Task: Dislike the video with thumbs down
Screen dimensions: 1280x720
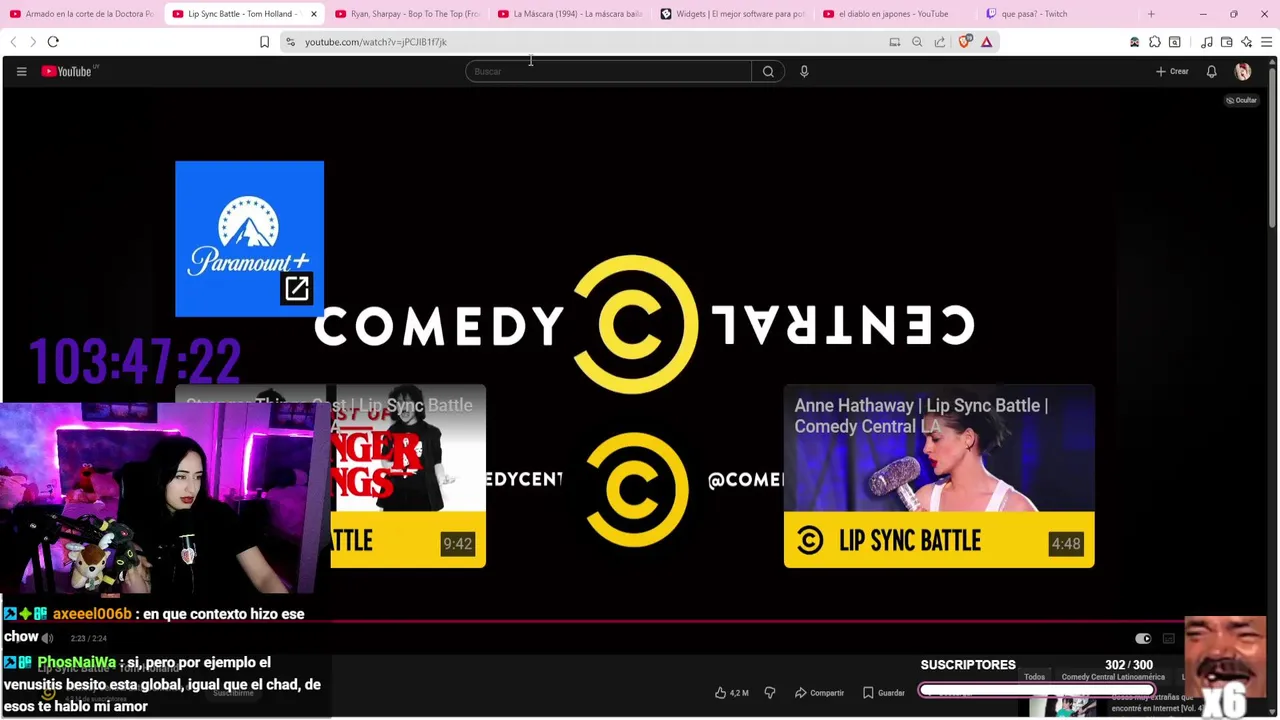Action: point(770,692)
